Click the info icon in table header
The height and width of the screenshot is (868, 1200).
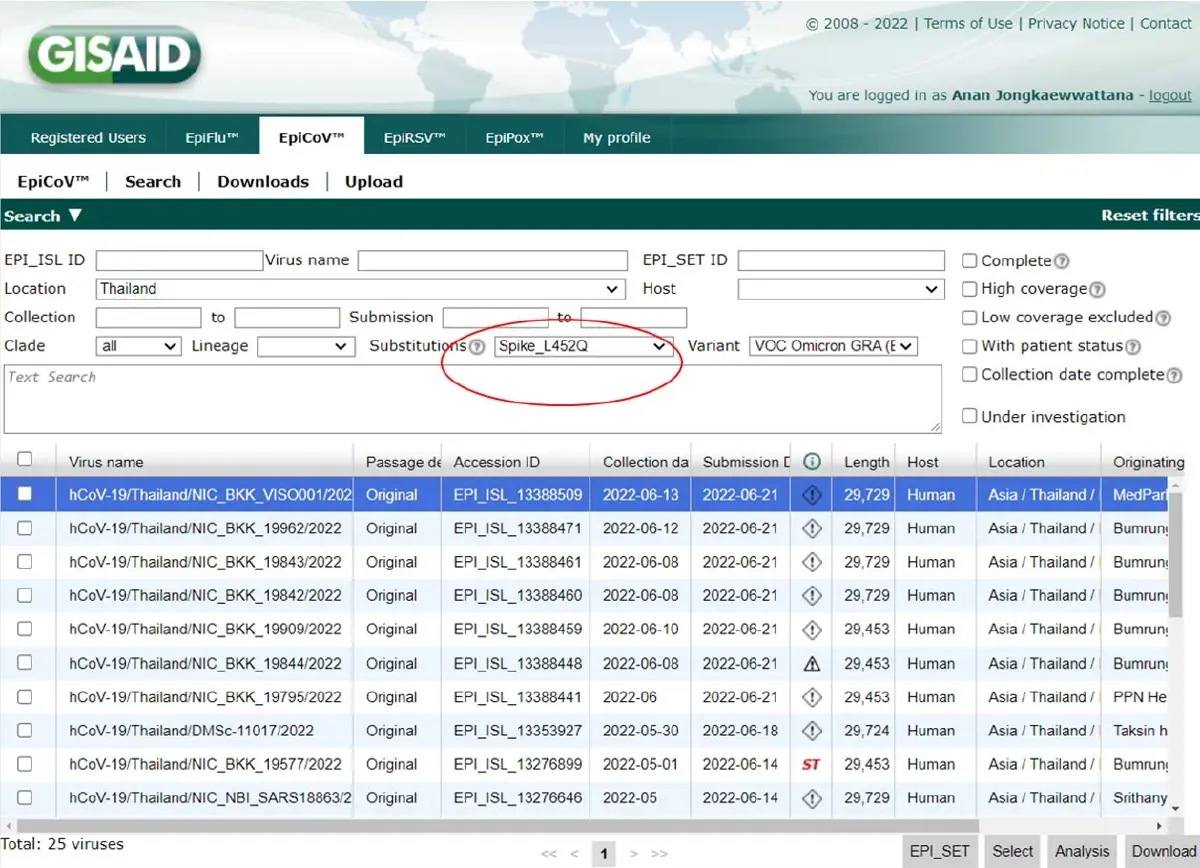pos(812,462)
